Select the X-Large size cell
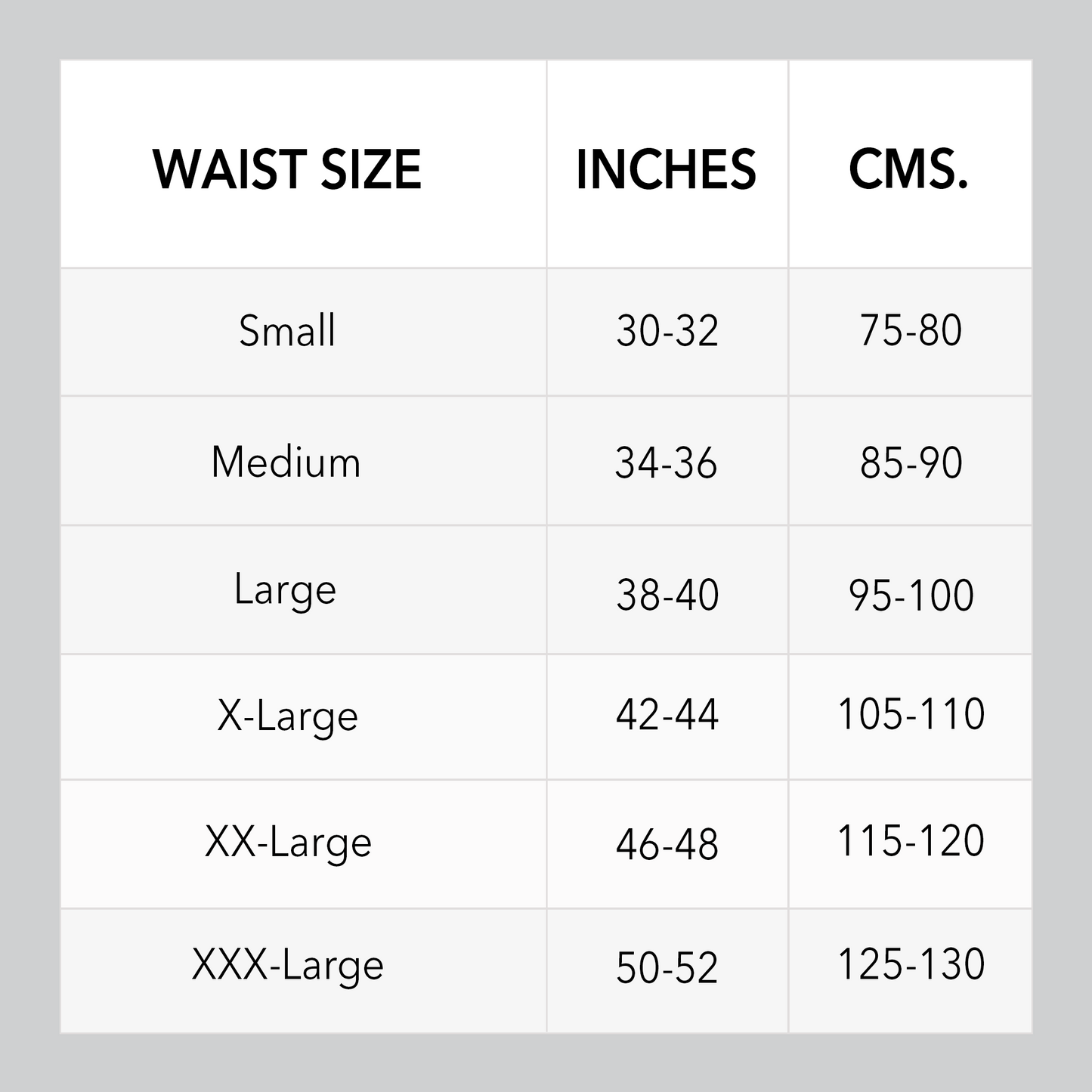The width and height of the screenshot is (1092, 1092). (287, 716)
